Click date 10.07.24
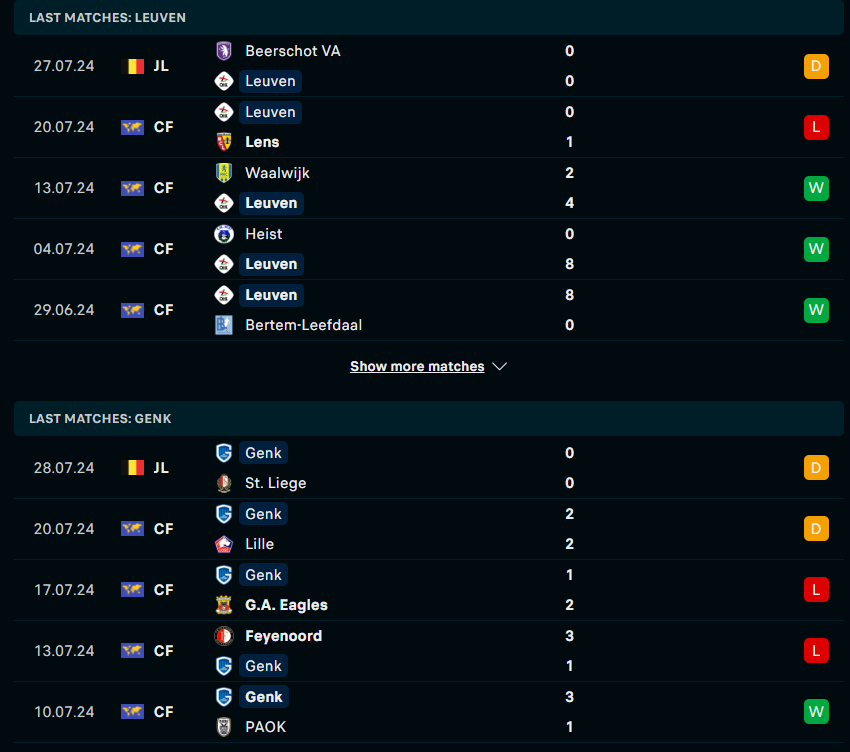 [64, 712]
